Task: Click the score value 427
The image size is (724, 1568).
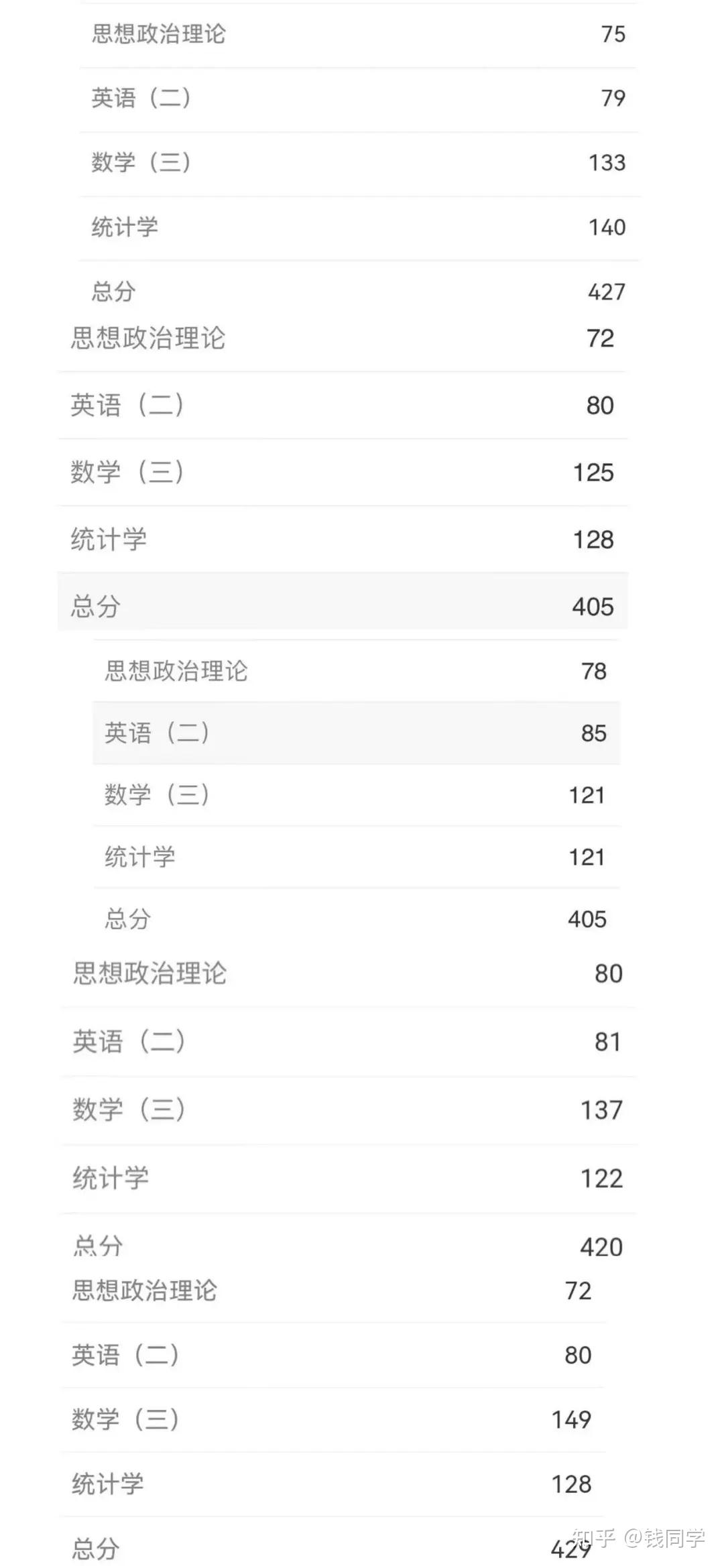Action: [606, 292]
